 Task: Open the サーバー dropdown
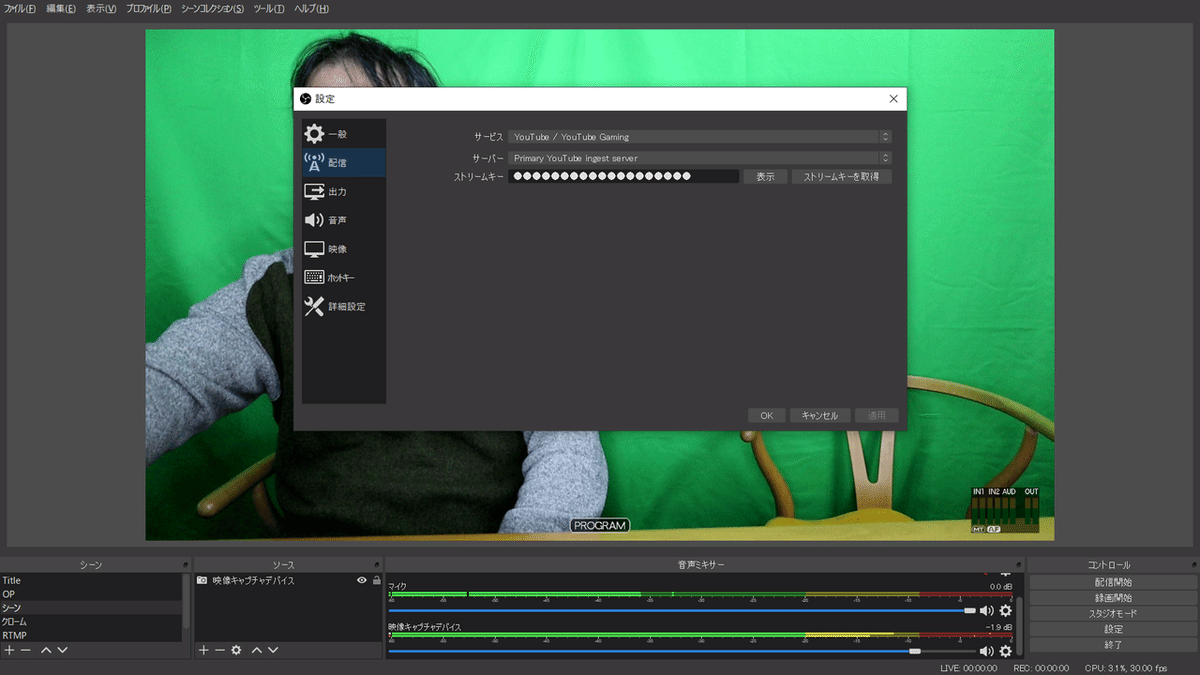700,158
